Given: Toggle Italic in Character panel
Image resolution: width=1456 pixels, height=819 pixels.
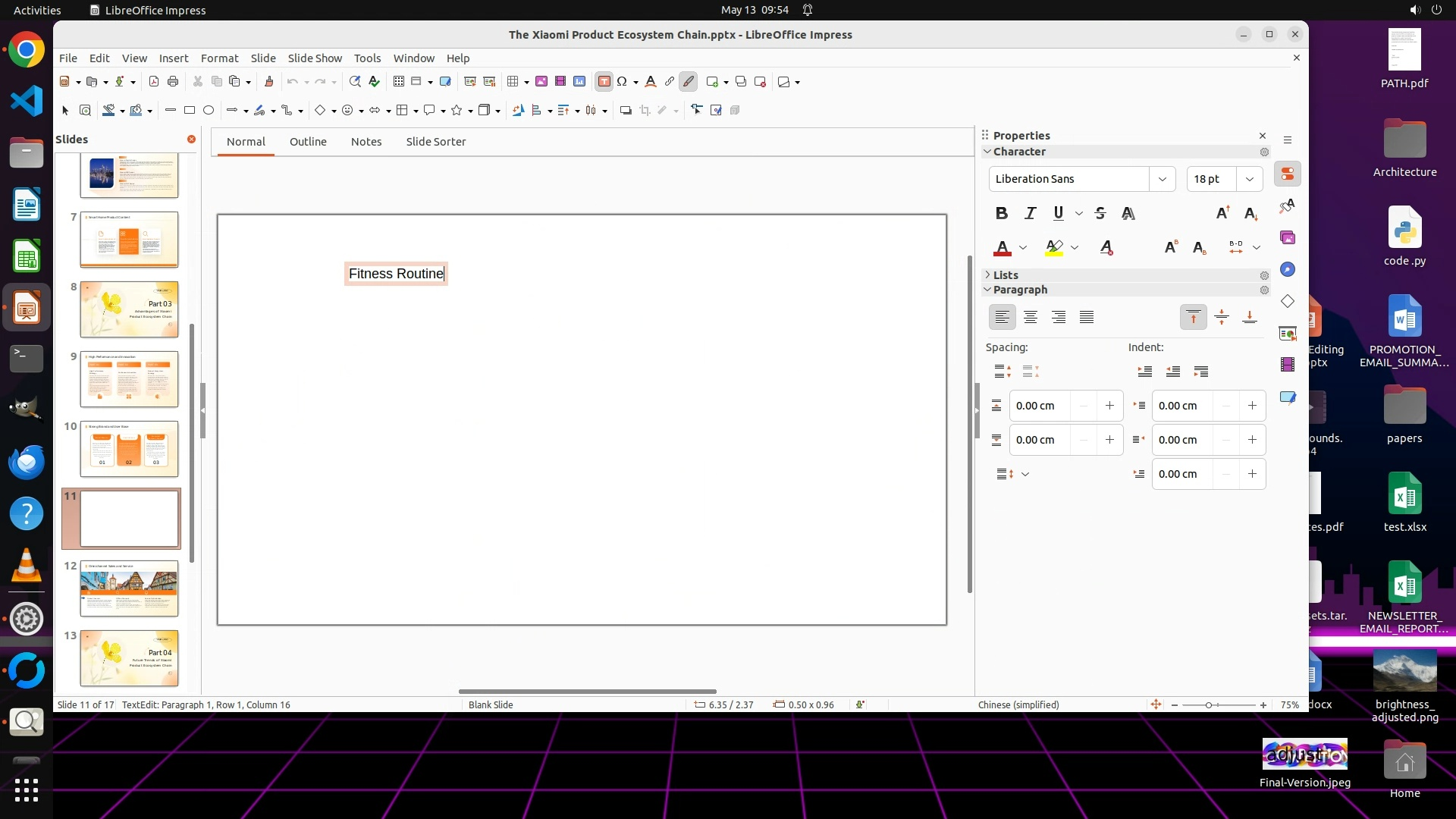Looking at the screenshot, I should (1030, 214).
